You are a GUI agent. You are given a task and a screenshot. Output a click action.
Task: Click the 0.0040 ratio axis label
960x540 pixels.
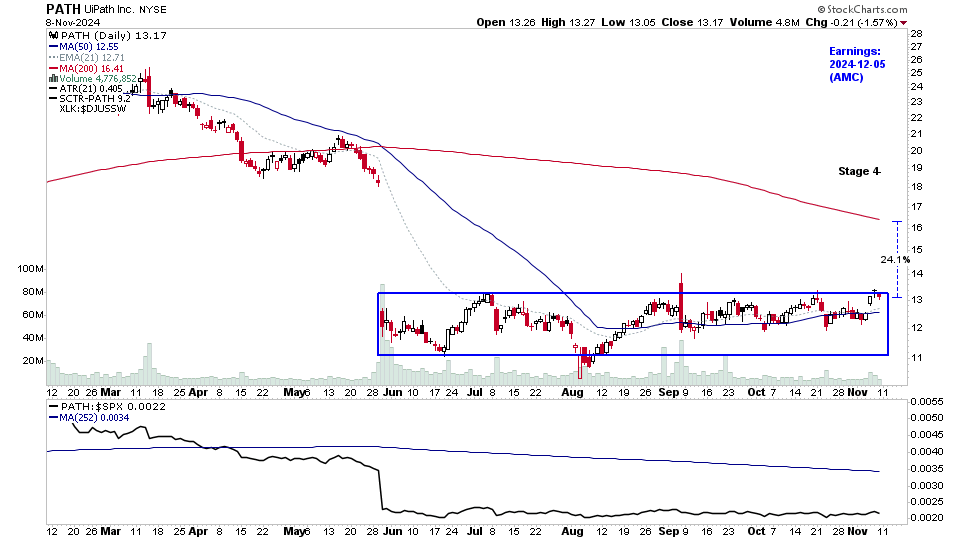pos(926,452)
